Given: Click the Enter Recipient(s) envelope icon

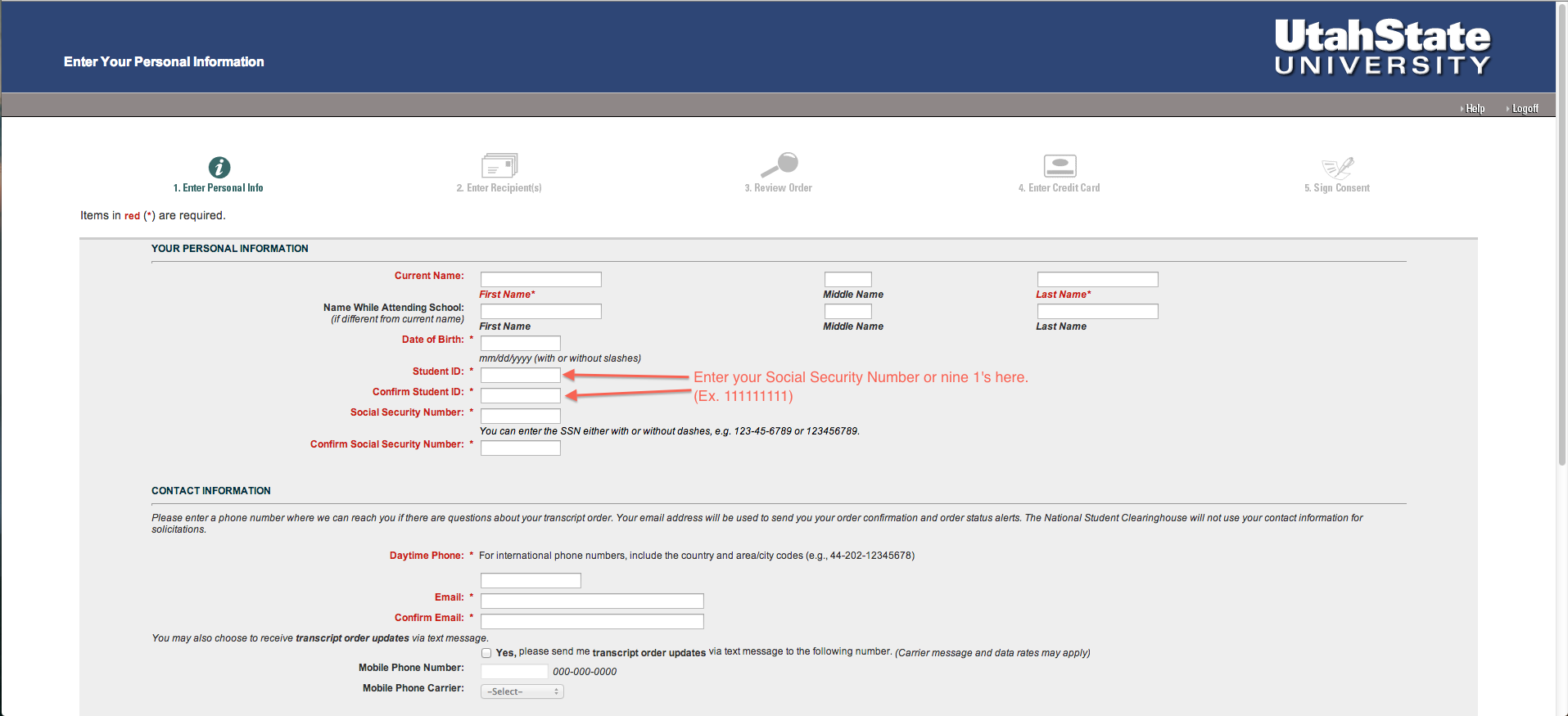Looking at the screenshot, I should point(499,165).
